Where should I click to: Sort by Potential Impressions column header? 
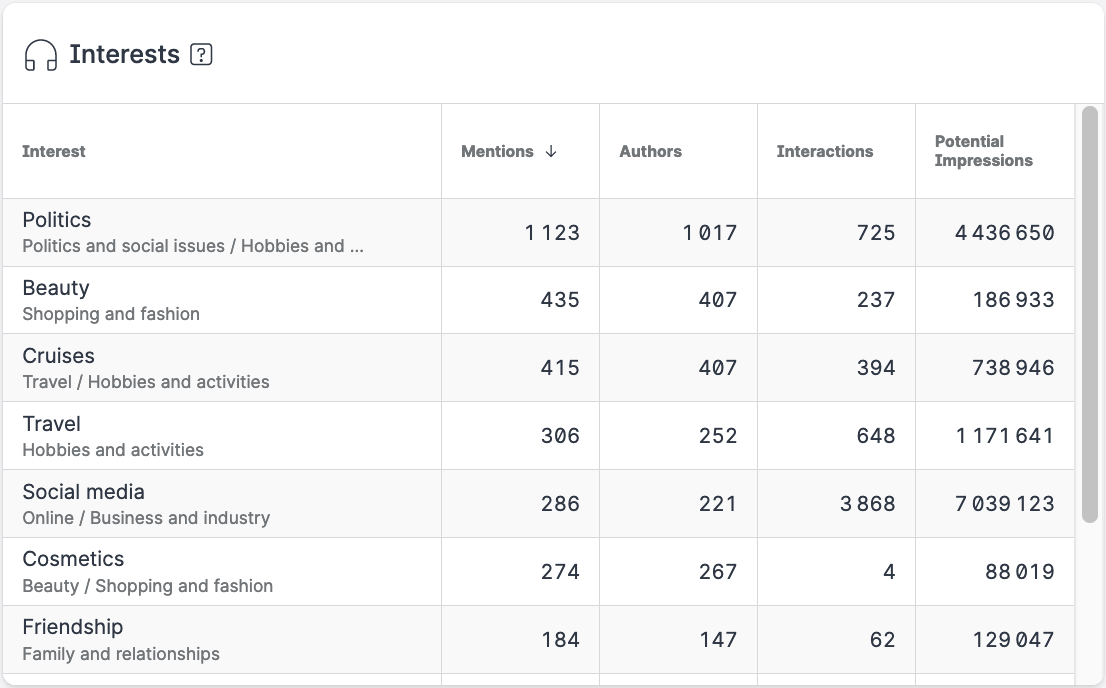click(983, 151)
